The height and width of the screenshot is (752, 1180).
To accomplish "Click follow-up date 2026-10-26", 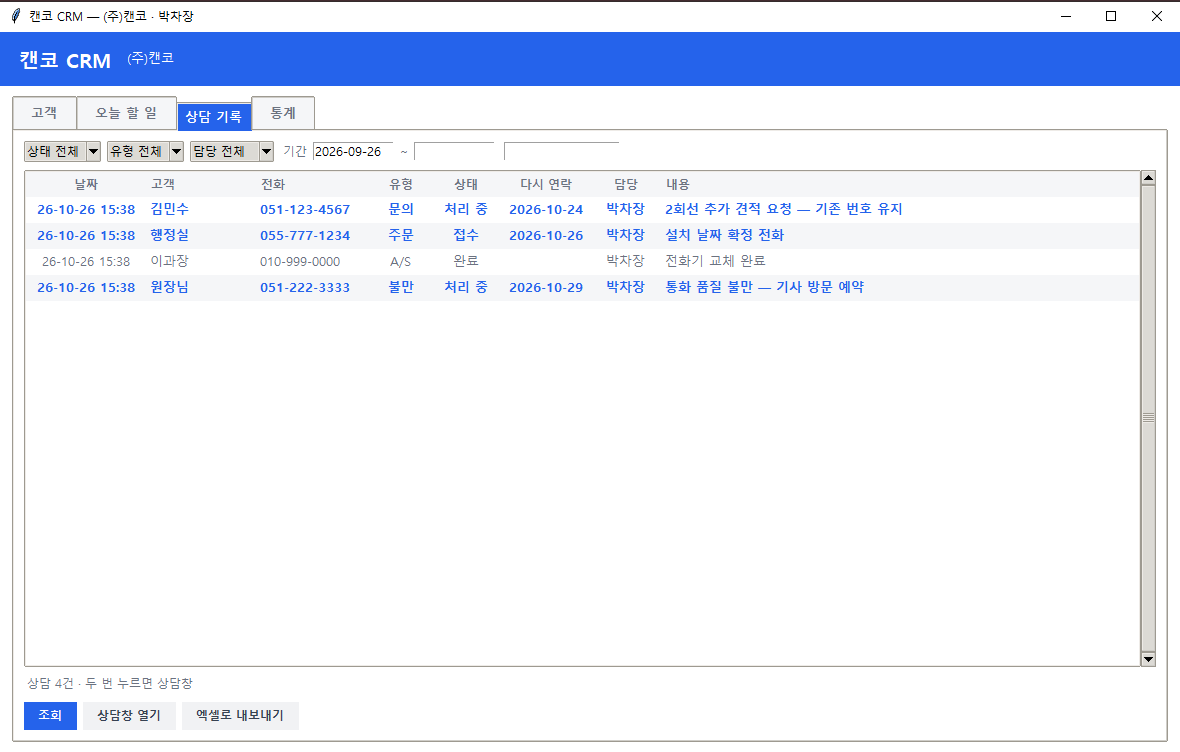I will click(x=546, y=236).
